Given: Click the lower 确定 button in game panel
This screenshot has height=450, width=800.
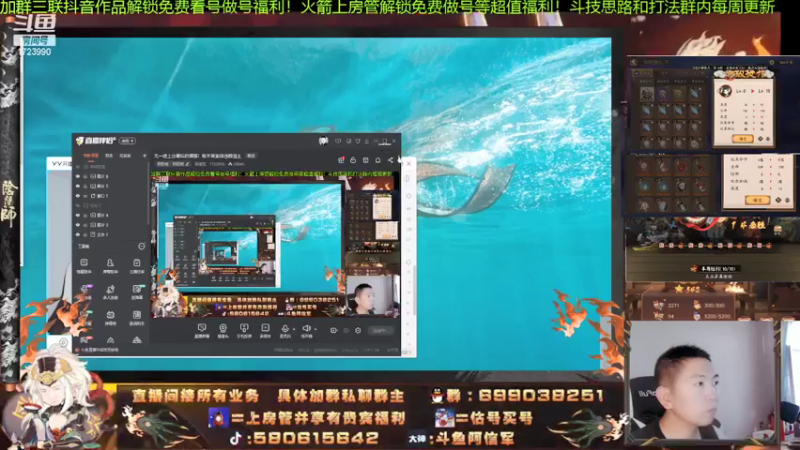Looking at the screenshot, I should click(757, 200).
